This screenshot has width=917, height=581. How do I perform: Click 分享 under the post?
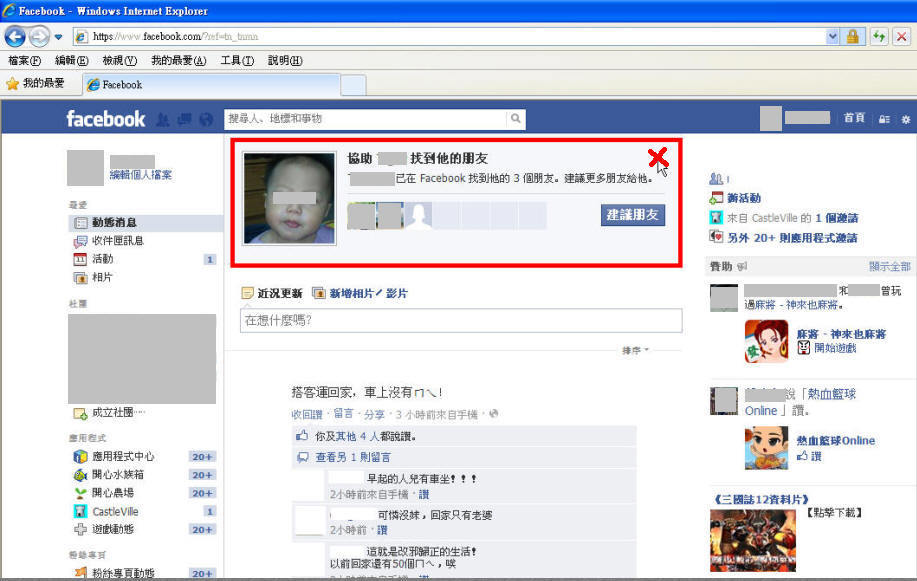[x=374, y=414]
